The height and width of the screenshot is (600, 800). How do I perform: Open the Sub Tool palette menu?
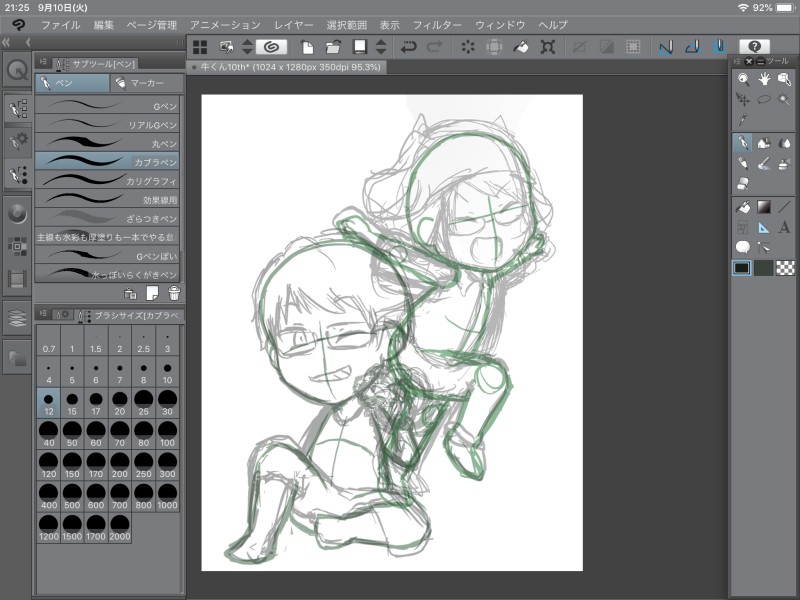(x=43, y=62)
